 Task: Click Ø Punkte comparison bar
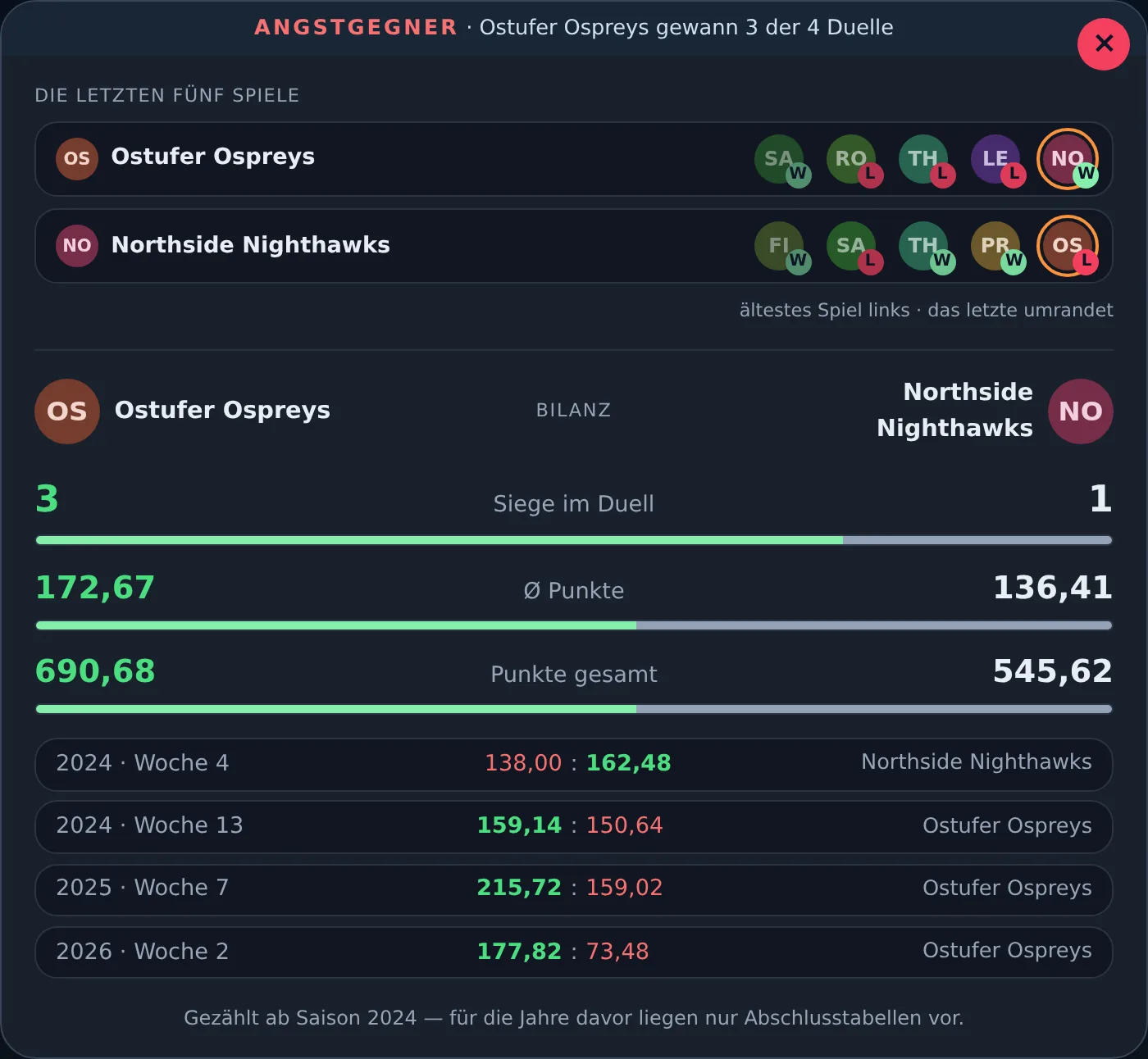click(x=574, y=625)
